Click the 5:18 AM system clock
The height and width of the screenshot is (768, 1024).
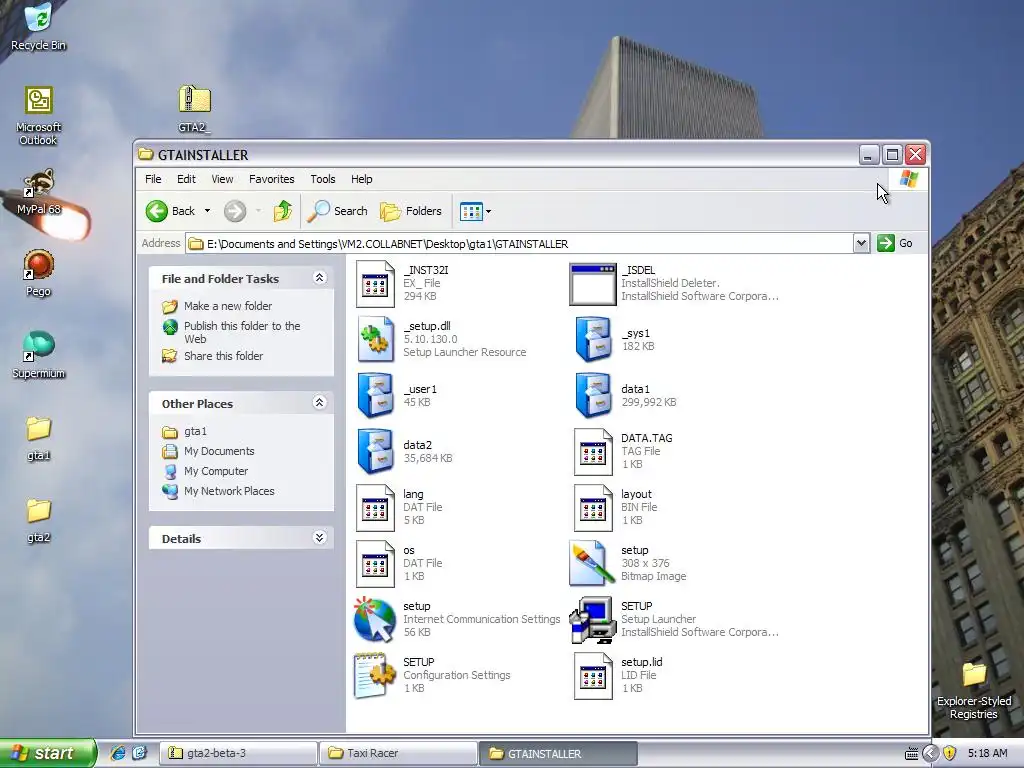coord(987,753)
